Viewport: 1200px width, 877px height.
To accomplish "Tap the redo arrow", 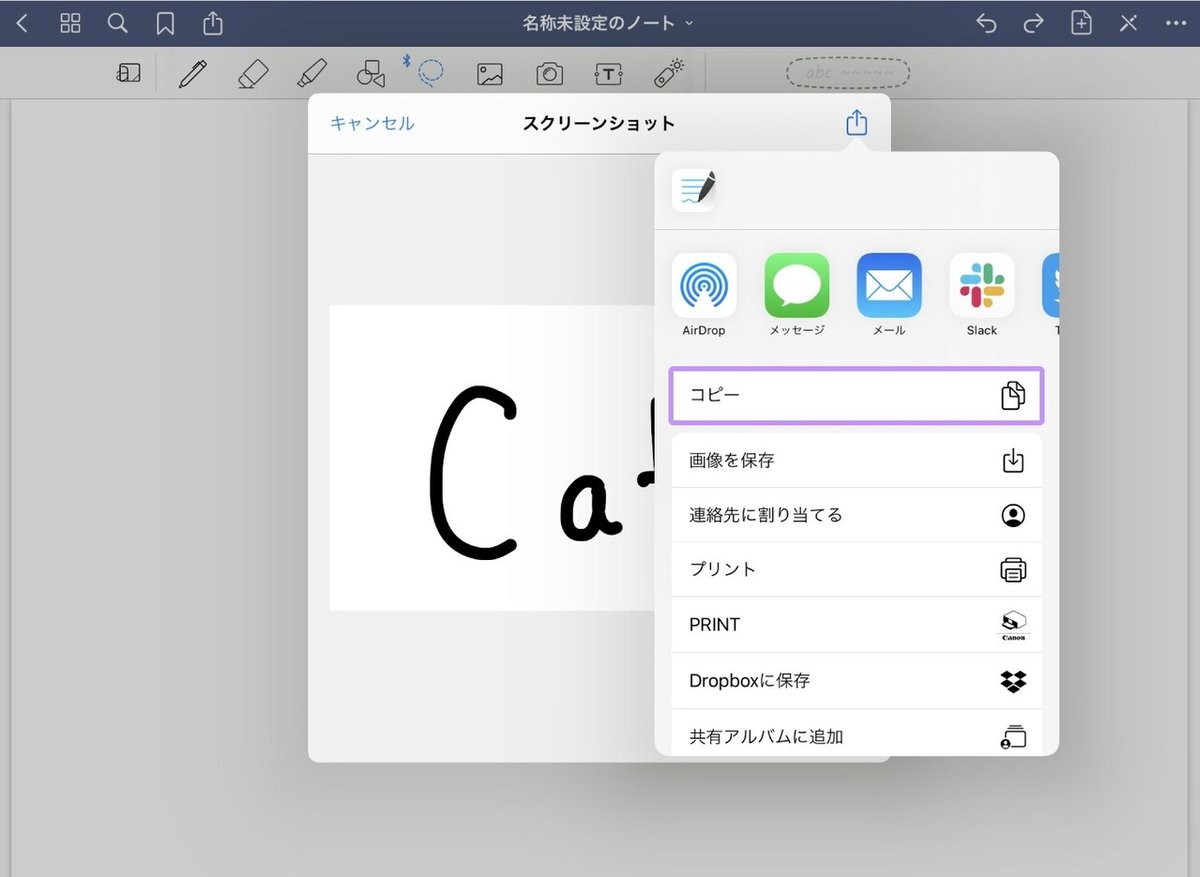I will coord(1033,22).
